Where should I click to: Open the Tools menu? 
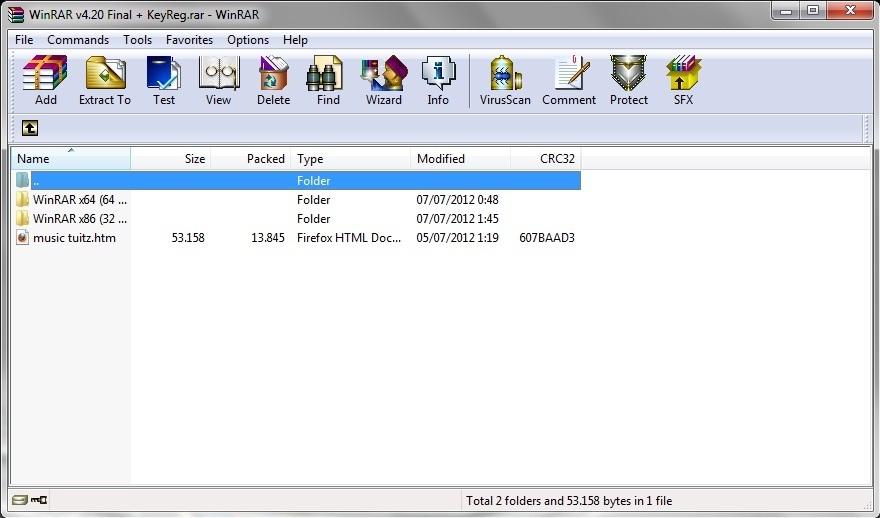[138, 40]
